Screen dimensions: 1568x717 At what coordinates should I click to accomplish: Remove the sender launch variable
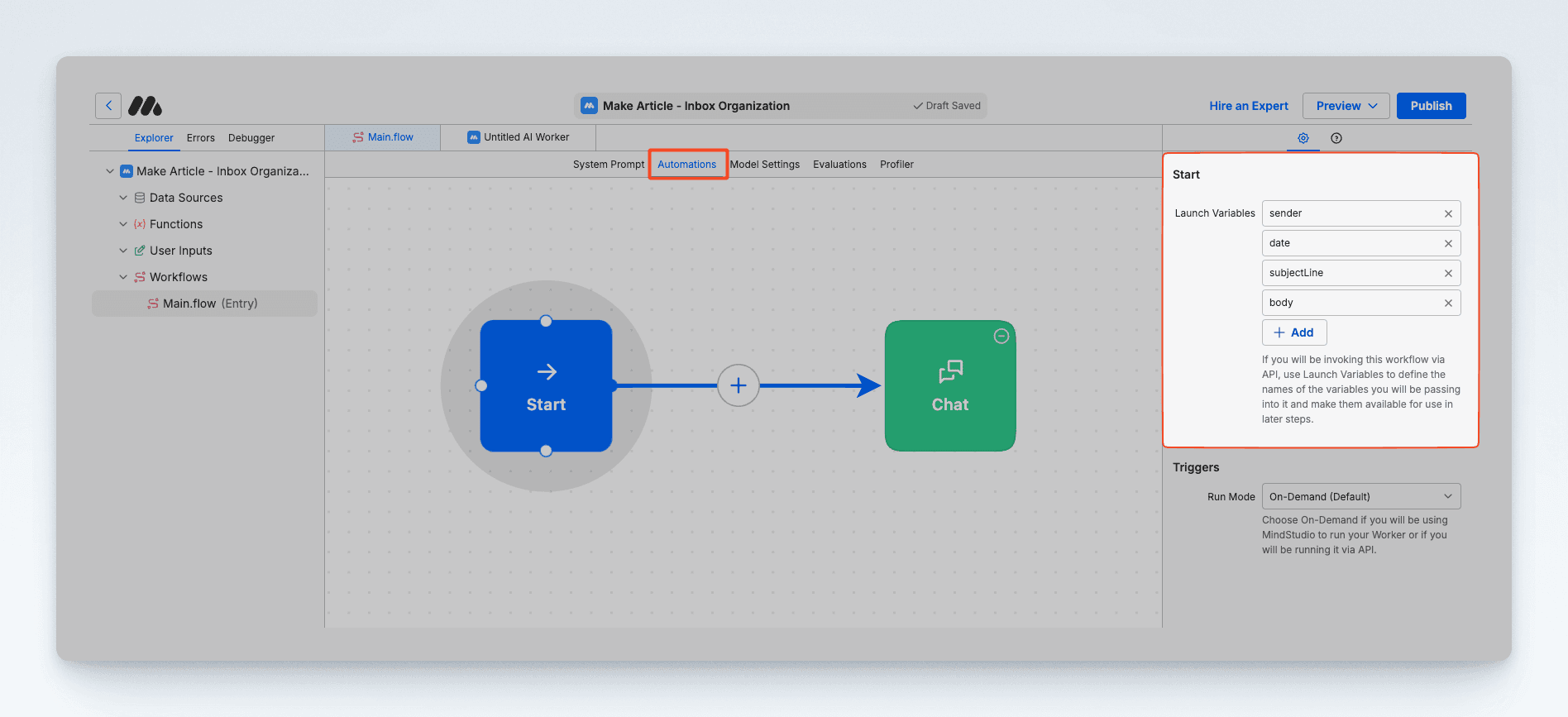pos(1448,213)
